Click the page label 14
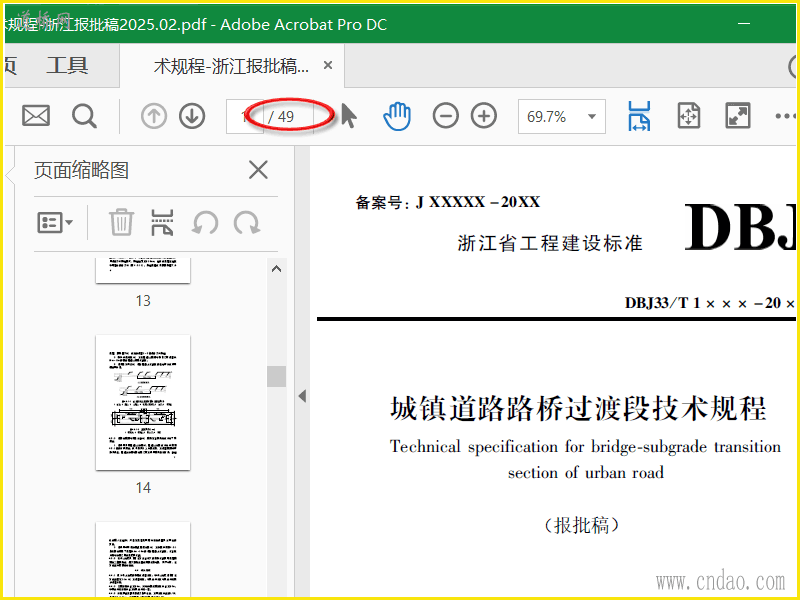The image size is (800, 600). coord(143,488)
